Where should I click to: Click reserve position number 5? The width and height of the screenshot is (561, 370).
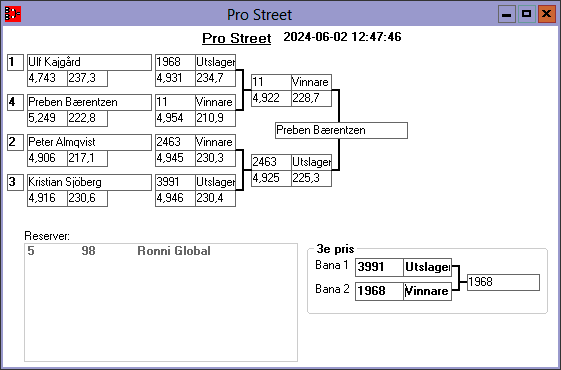pyautogui.click(x=31, y=251)
